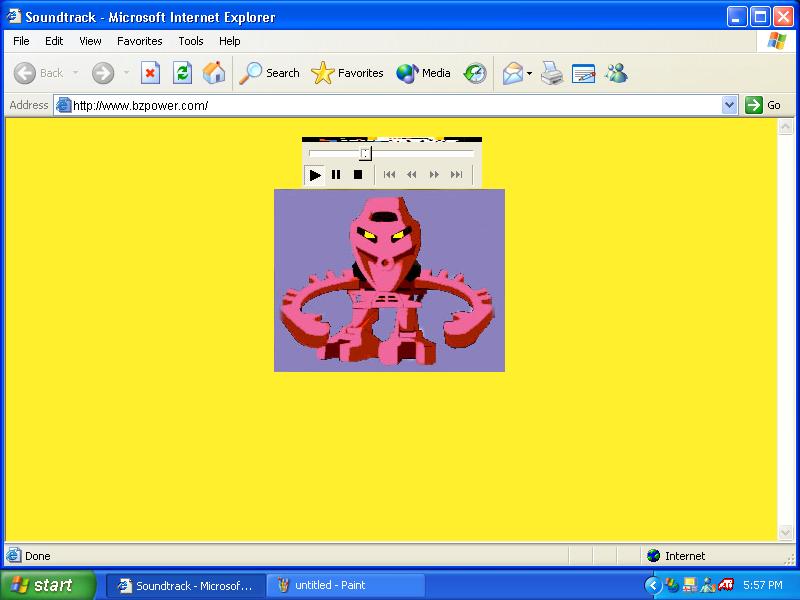Click the Forward navigation arrow
The image size is (800, 600).
tap(103, 73)
